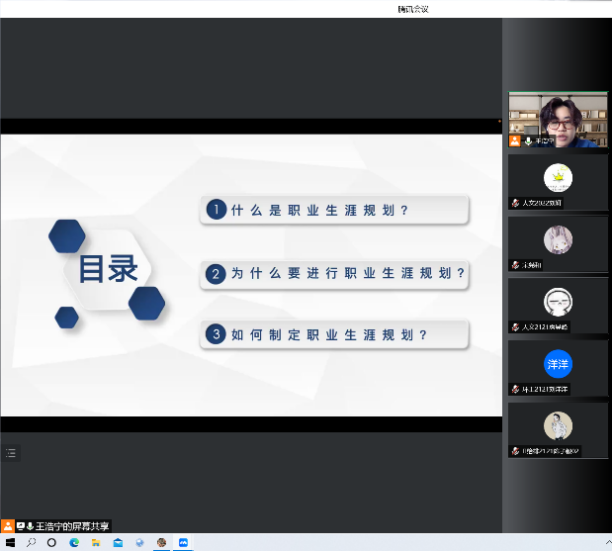Image resolution: width=612 pixels, height=551 pixels.
Task: Open File Explorer from the taskbar
Action: click(x=96, y=542)
